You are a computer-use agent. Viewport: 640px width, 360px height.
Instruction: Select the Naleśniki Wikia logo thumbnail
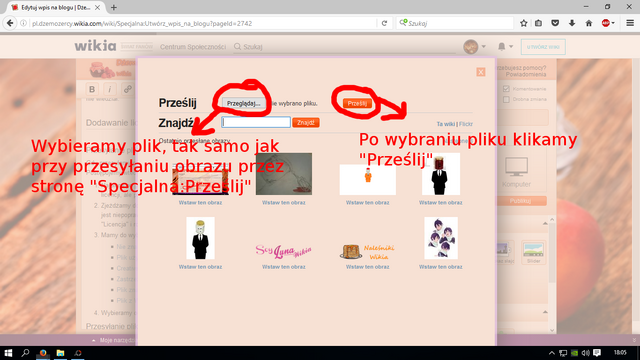coord(368,251)
